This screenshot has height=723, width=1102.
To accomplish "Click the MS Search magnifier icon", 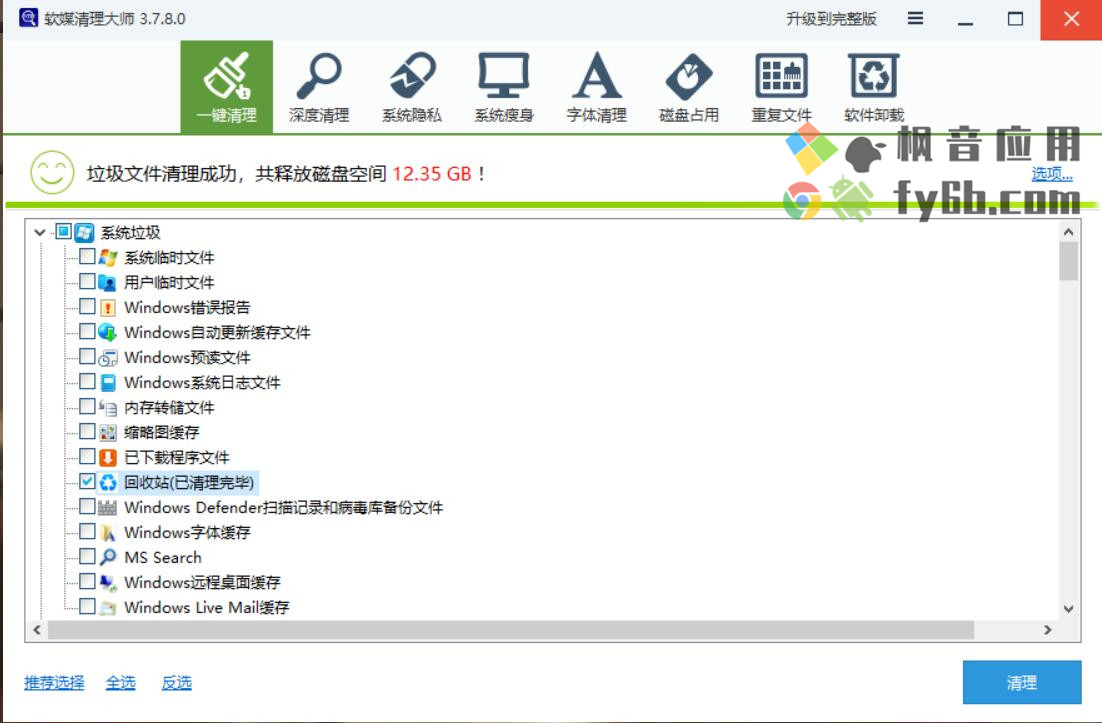I will (x=108, y=557).
